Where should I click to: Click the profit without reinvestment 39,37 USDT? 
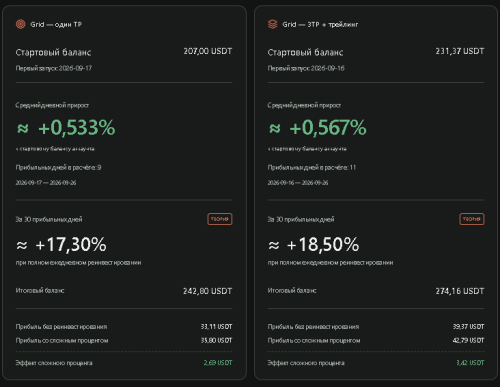coord(468,327)
